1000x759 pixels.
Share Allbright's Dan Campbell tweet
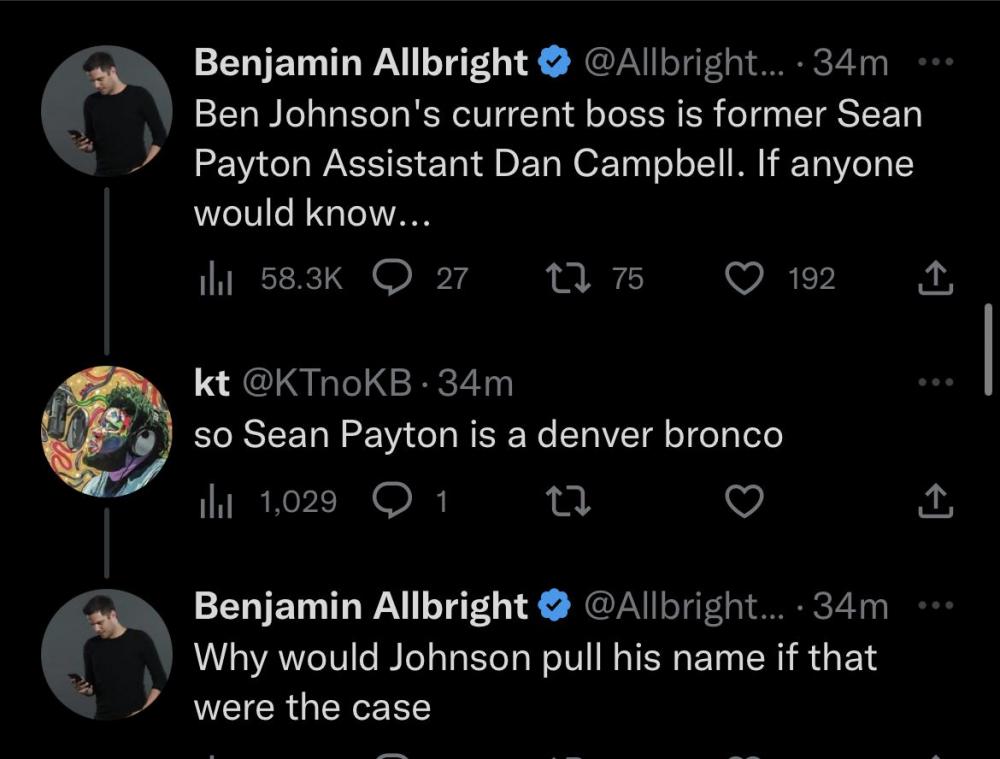pyautogui.click(x=936, y=278)
